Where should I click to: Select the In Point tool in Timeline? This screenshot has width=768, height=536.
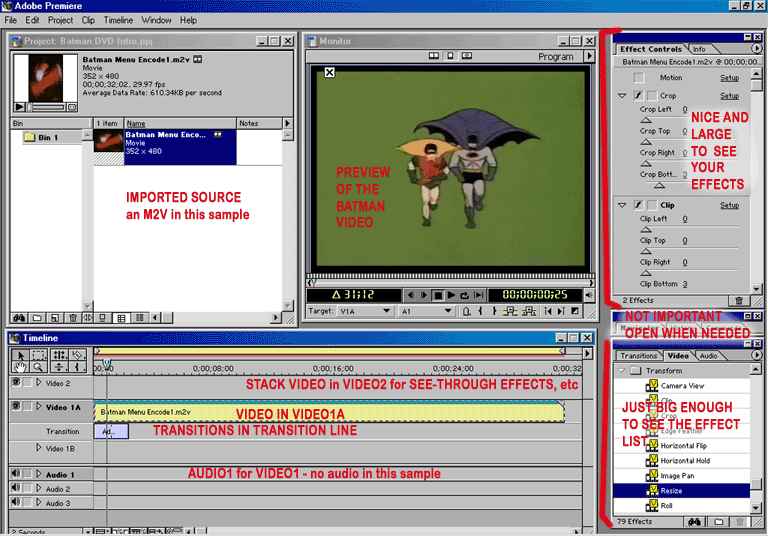[77, 366]
